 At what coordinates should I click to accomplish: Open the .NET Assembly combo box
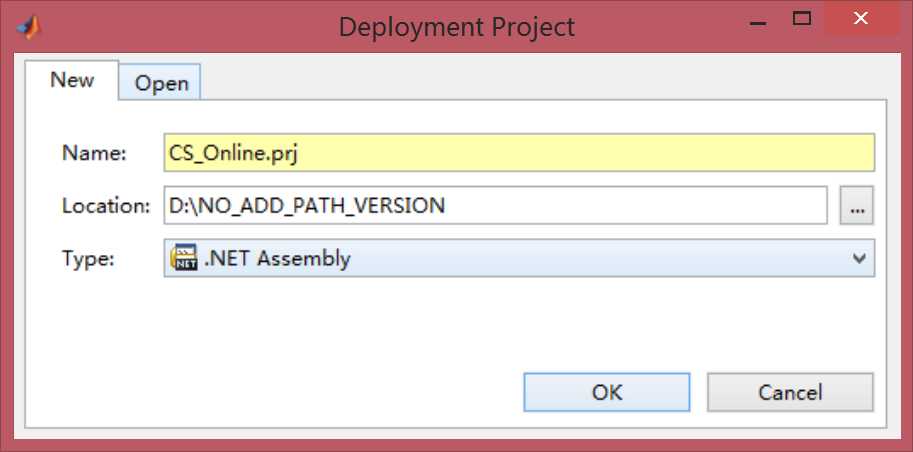coord(519,258)
